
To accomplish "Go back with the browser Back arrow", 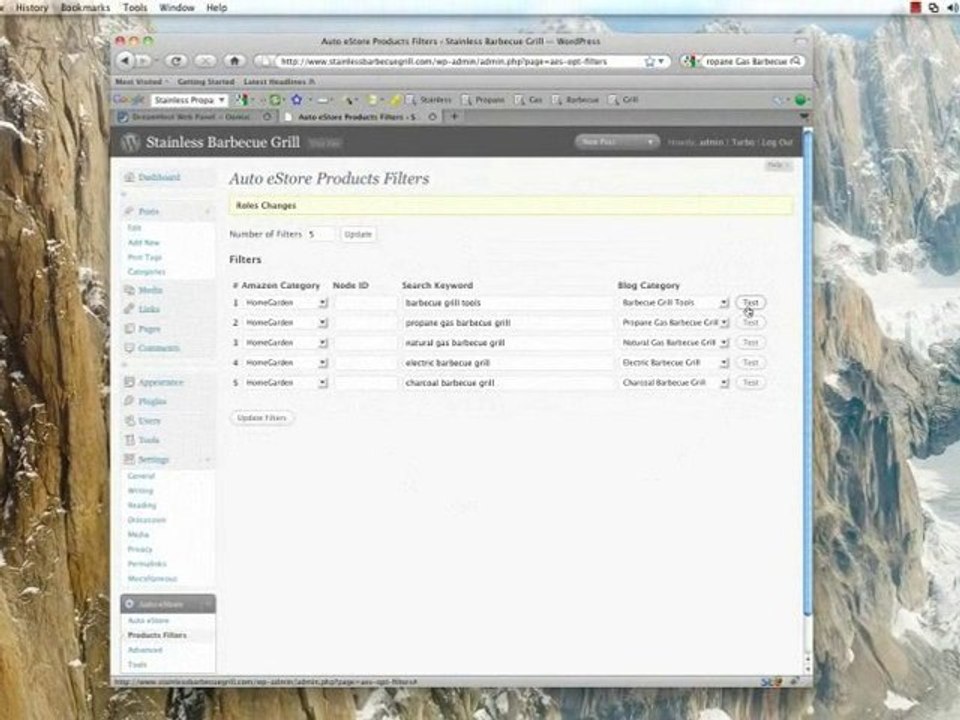I will (125, 61).
